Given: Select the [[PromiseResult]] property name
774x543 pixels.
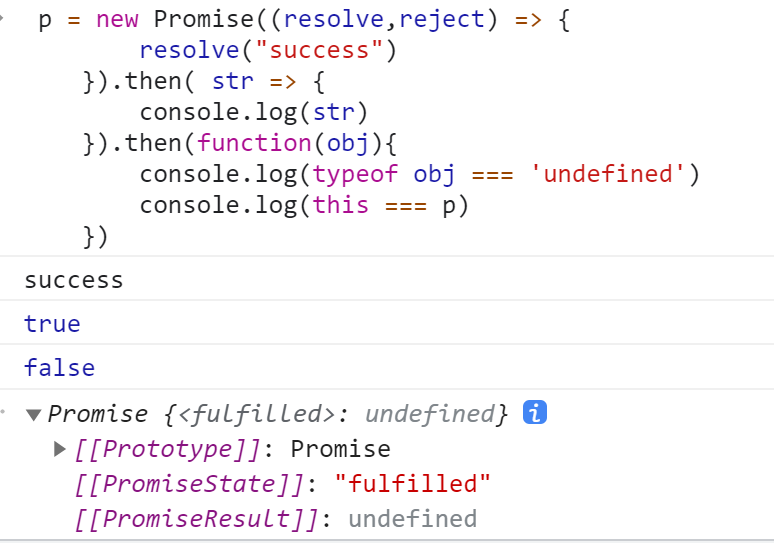Looking at the screenshot, I should click(x=196, y=519).
